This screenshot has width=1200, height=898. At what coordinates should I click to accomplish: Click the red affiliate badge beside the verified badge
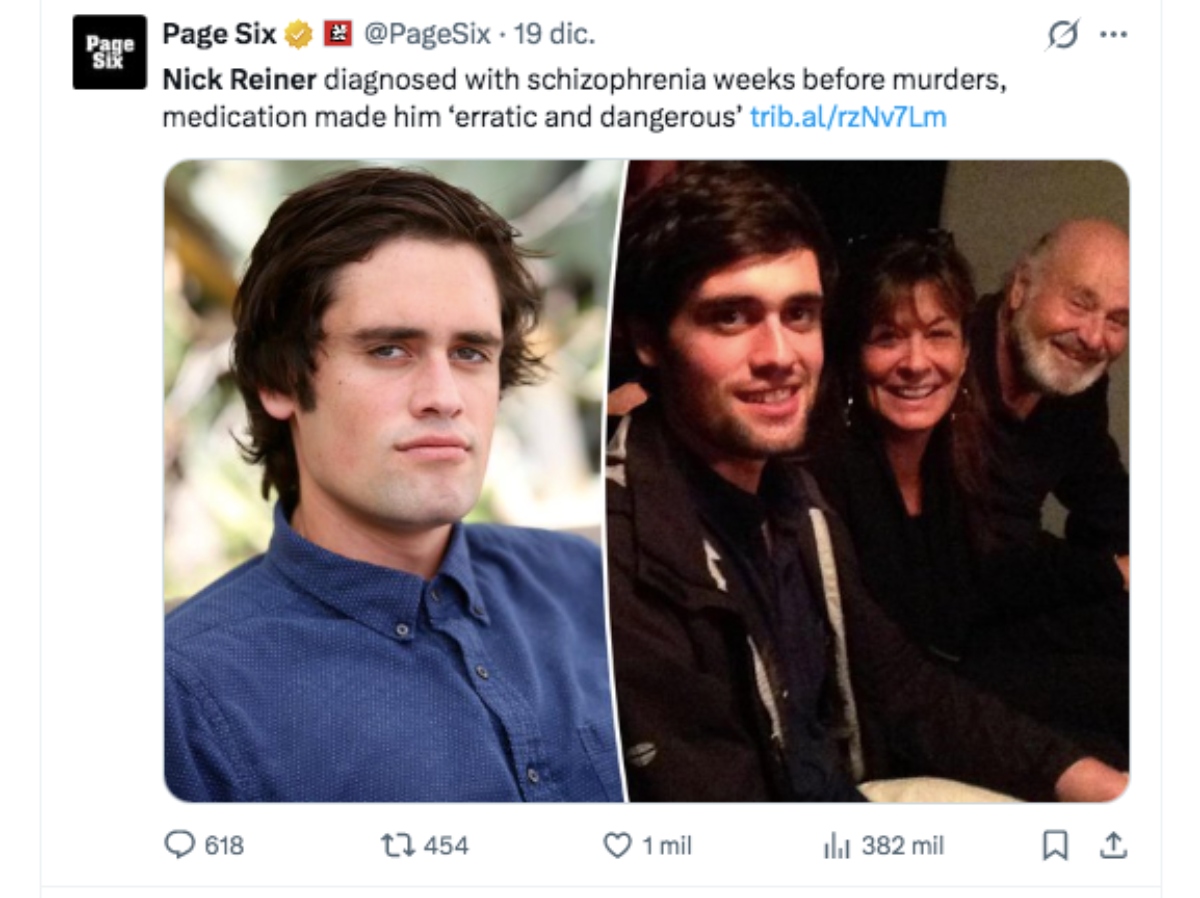click(336, 35)
